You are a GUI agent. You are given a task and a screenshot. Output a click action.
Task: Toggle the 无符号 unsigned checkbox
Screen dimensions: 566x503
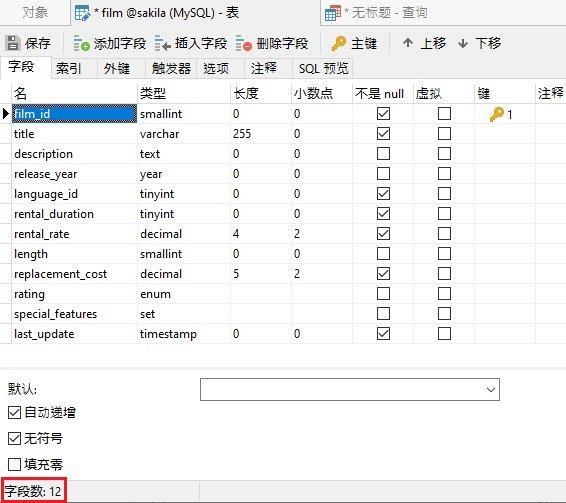(14, 438)
